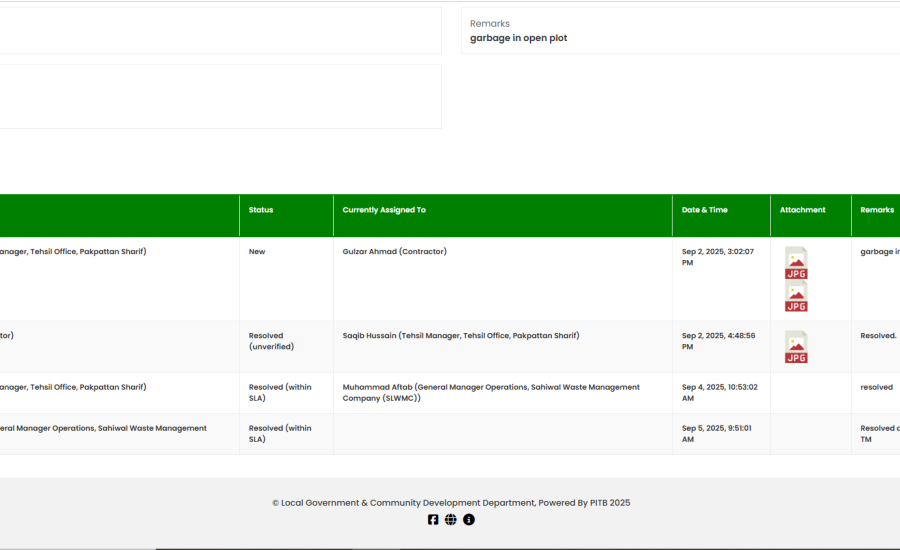Click the Date & Time column header

tap(705, 210)
